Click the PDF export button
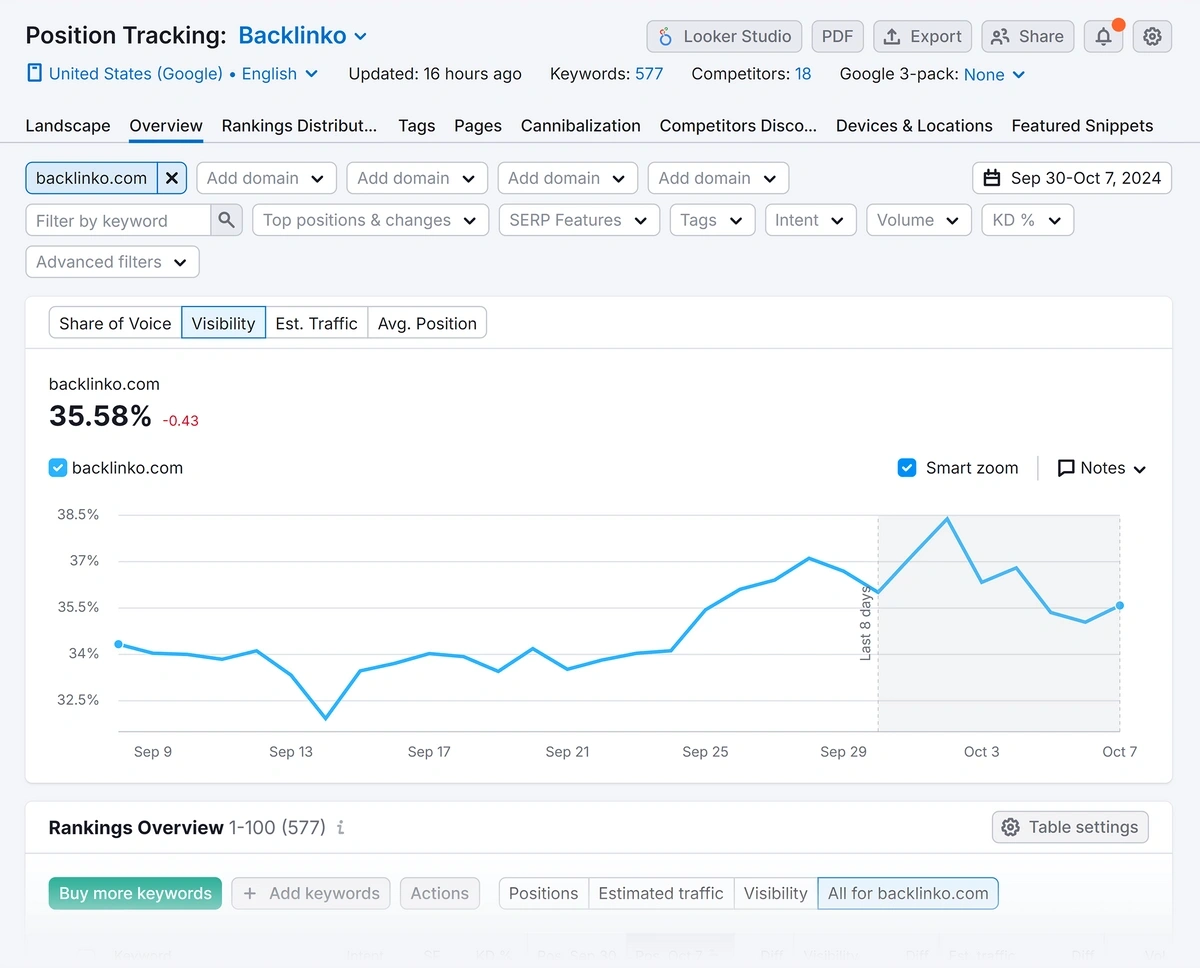 point(837,37)
